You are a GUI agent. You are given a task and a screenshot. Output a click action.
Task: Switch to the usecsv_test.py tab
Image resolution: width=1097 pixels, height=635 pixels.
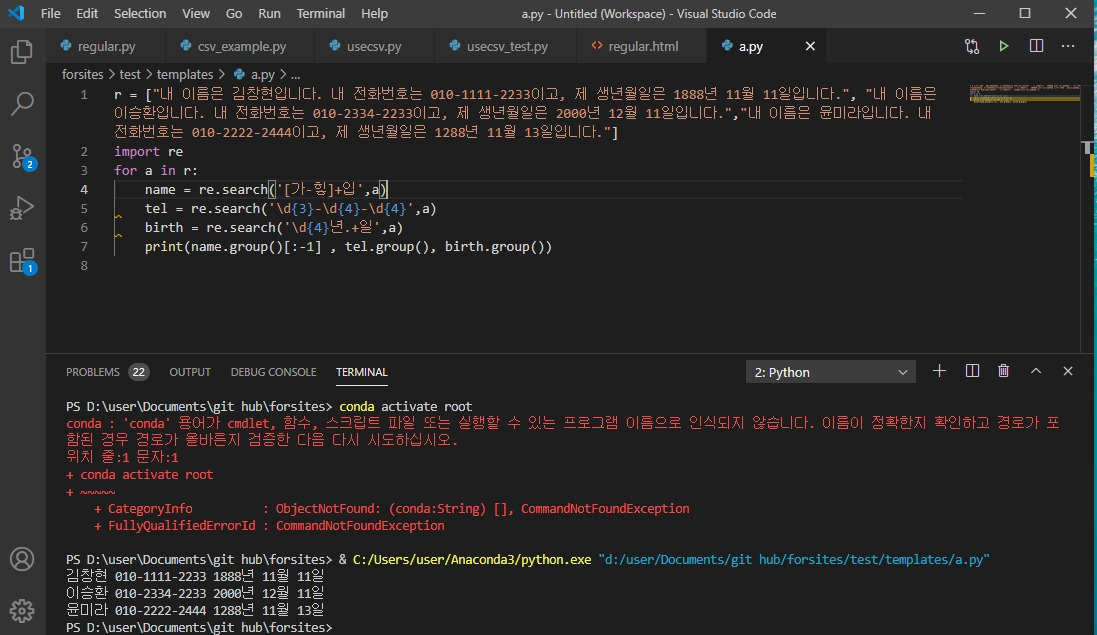(x=507, y=46)
